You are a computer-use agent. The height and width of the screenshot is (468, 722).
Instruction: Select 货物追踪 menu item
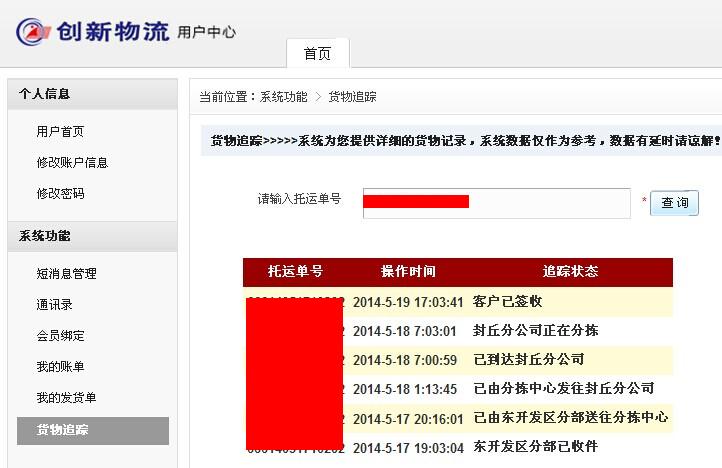coord(93,431)
